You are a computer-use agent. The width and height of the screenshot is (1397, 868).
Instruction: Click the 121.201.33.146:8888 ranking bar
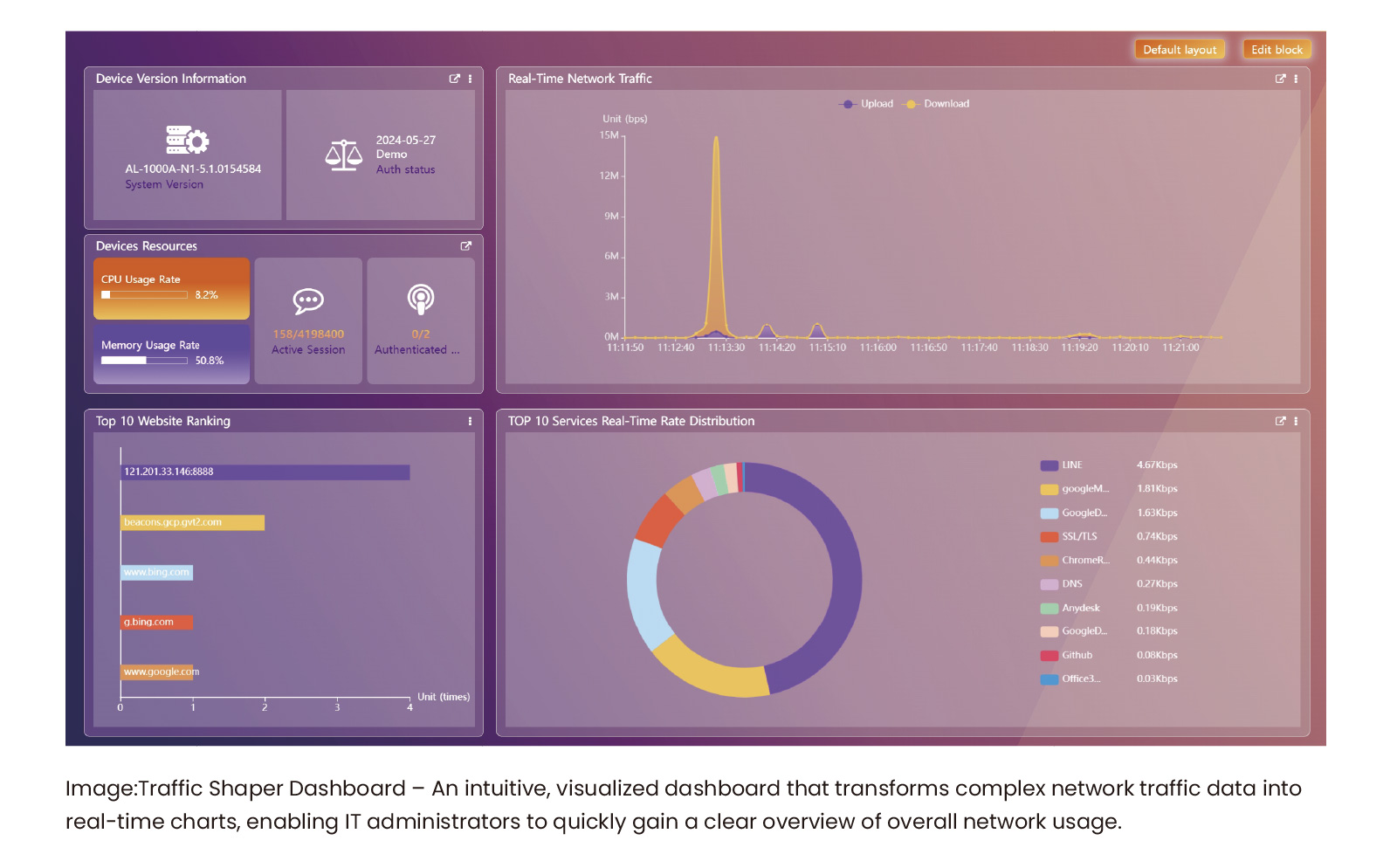click(265, 472)
